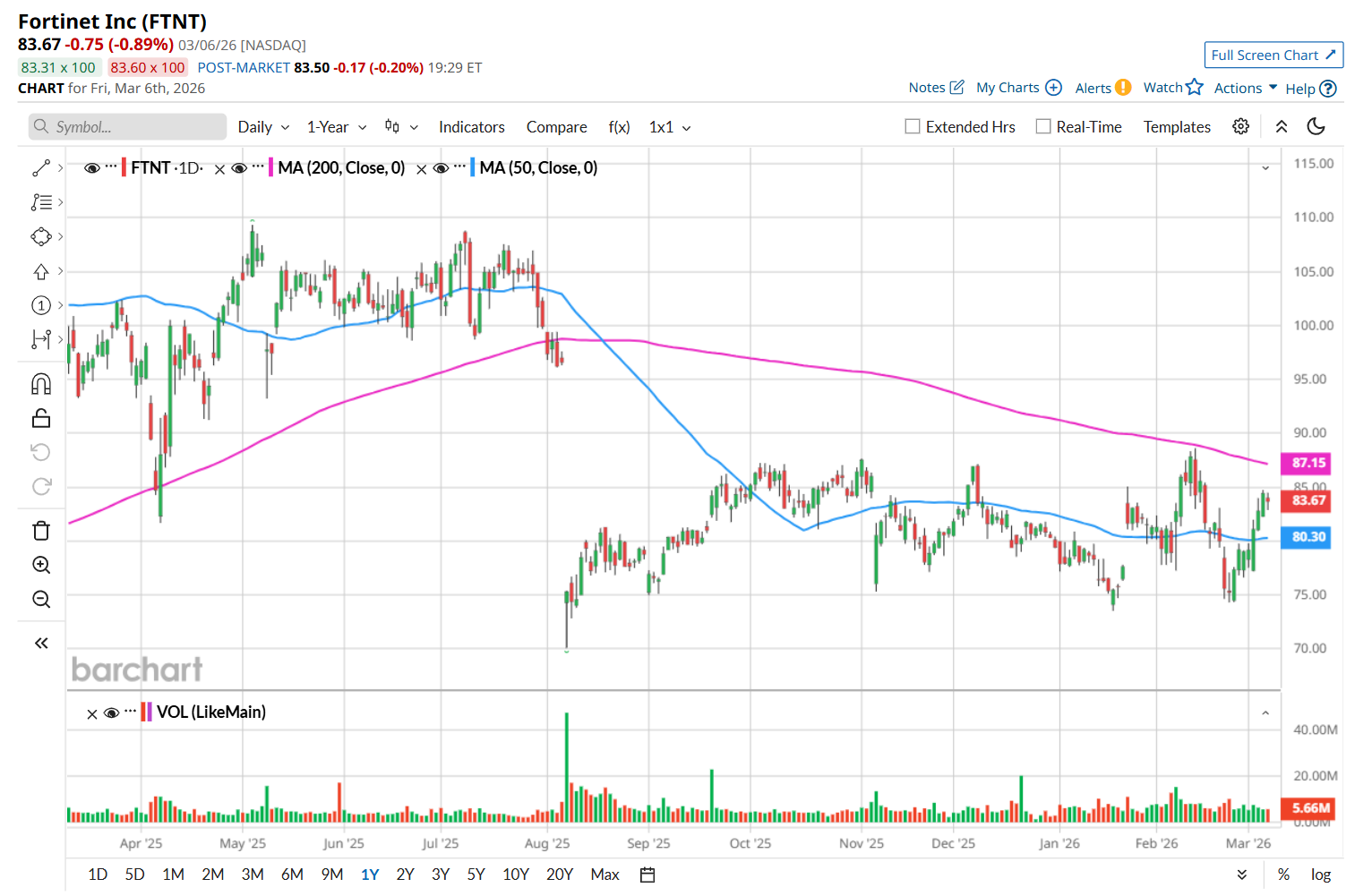Expand the bottom bar double-chevron

[1242, 875]
